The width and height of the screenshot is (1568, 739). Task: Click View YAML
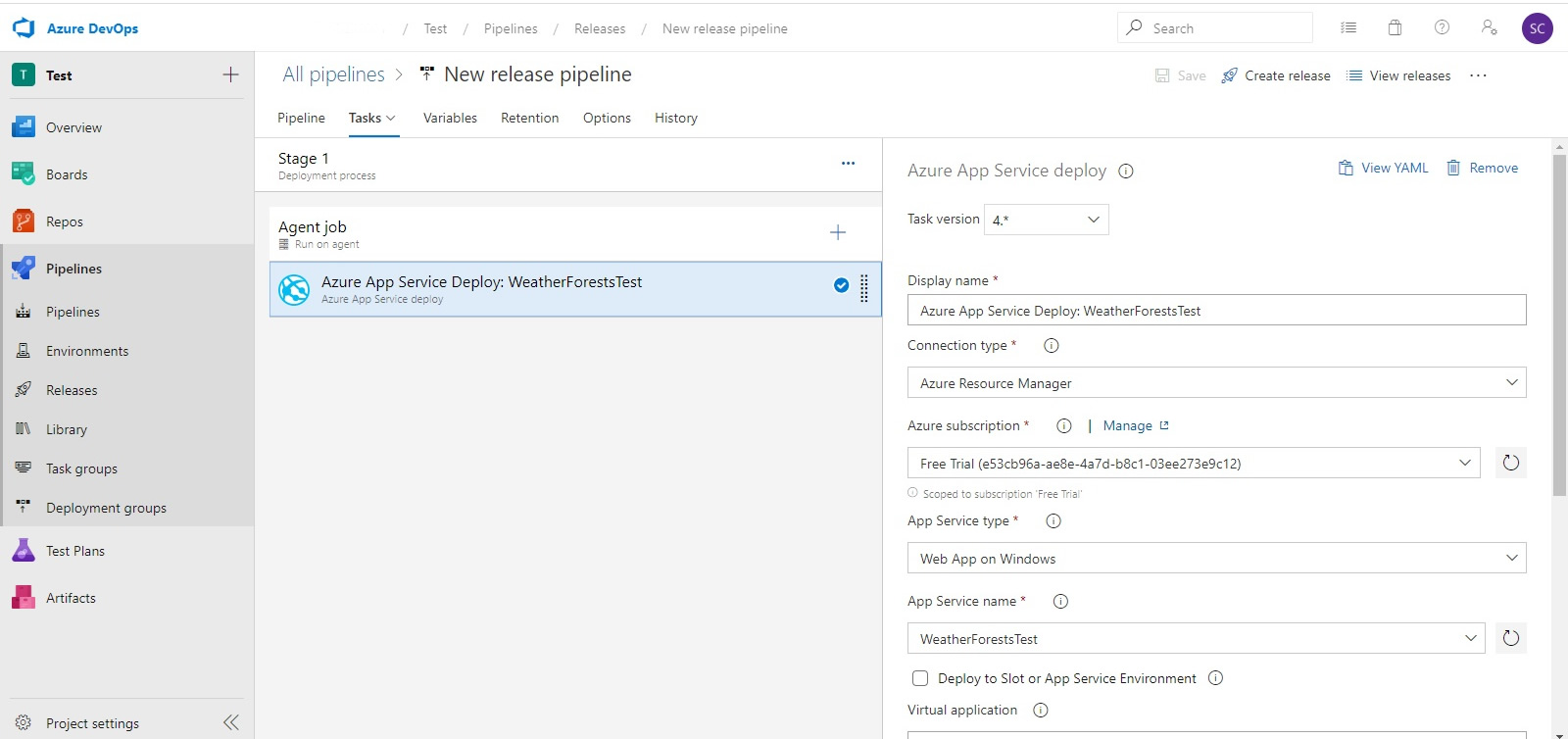coord(1384,168)
